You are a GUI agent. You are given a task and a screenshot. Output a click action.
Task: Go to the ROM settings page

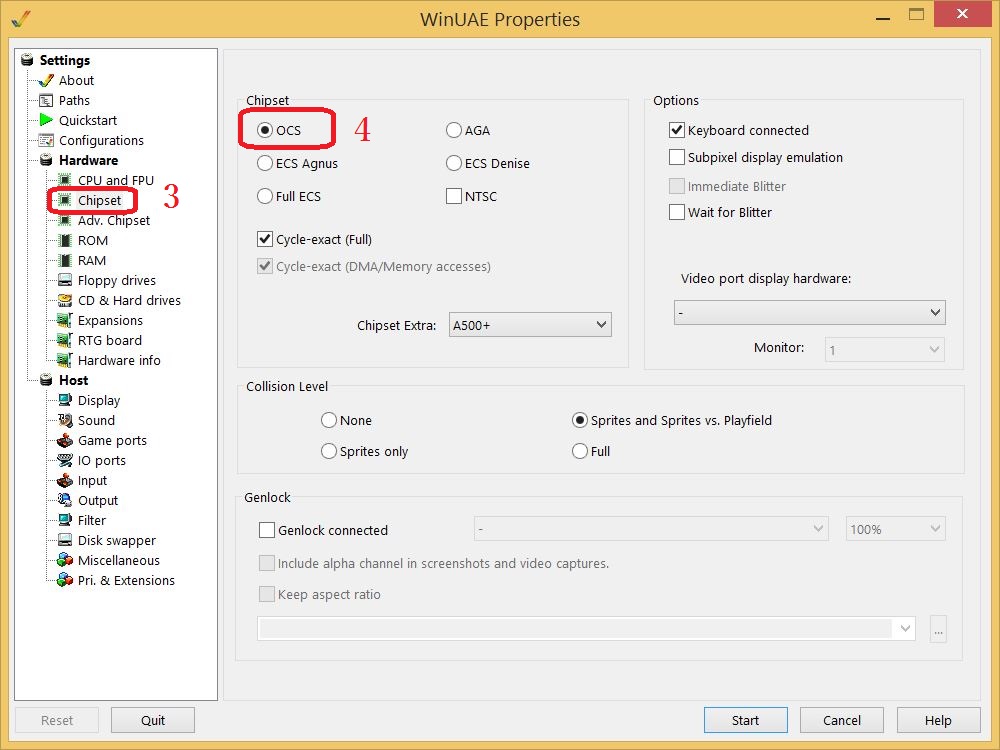click(x=93, y=240)
